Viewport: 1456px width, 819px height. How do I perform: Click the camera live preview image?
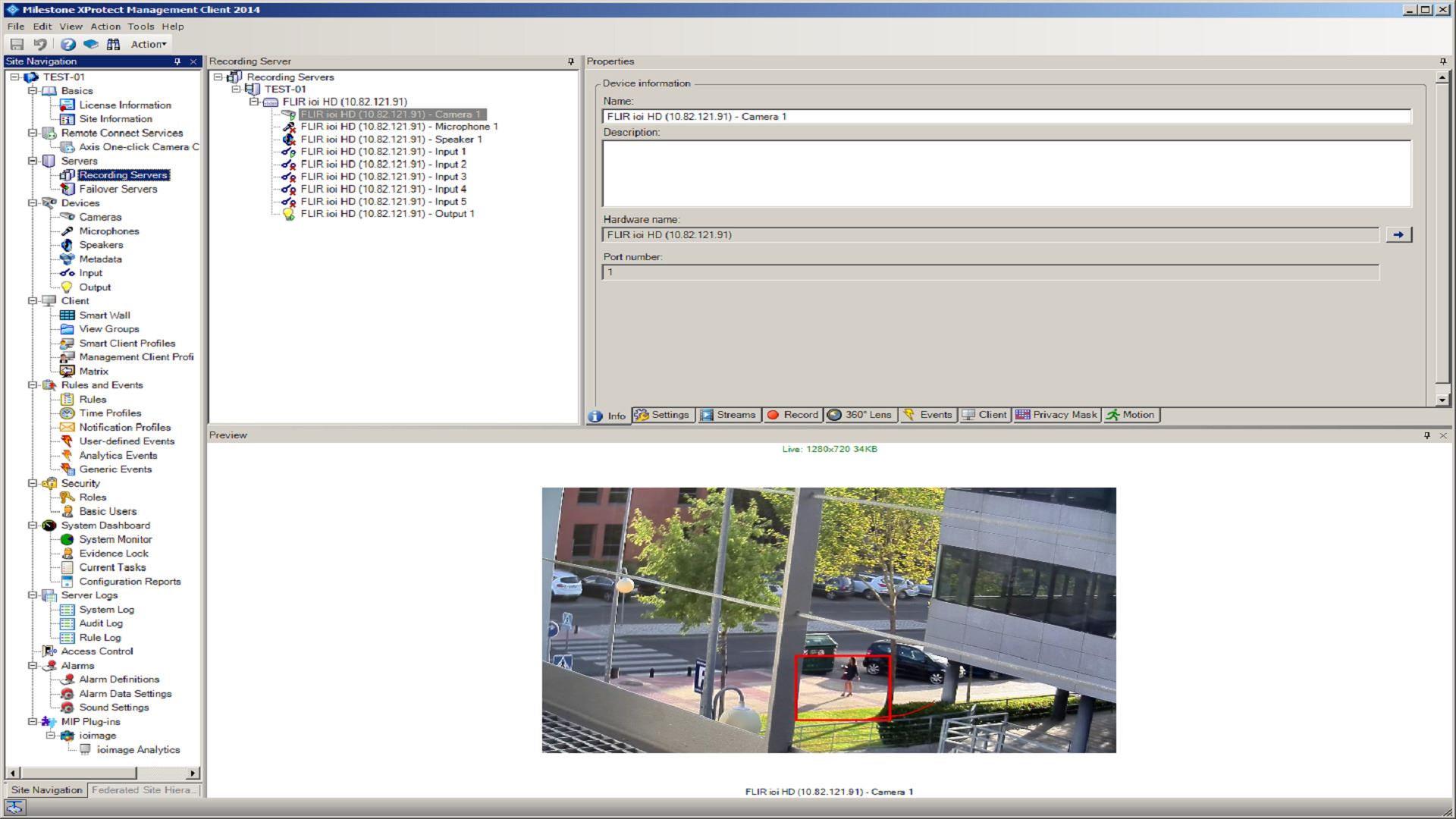pos(829,620)
